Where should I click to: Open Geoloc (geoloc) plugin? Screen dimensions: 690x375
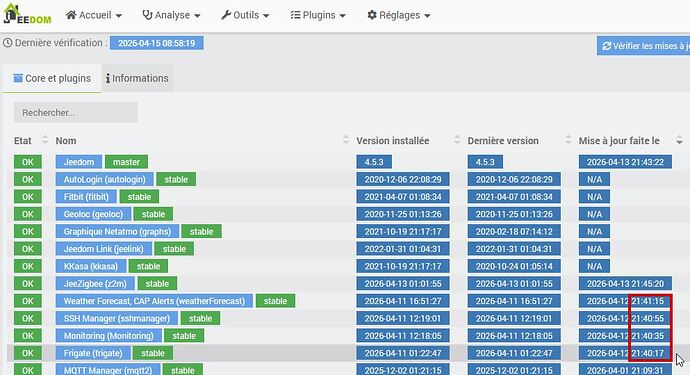93,214
